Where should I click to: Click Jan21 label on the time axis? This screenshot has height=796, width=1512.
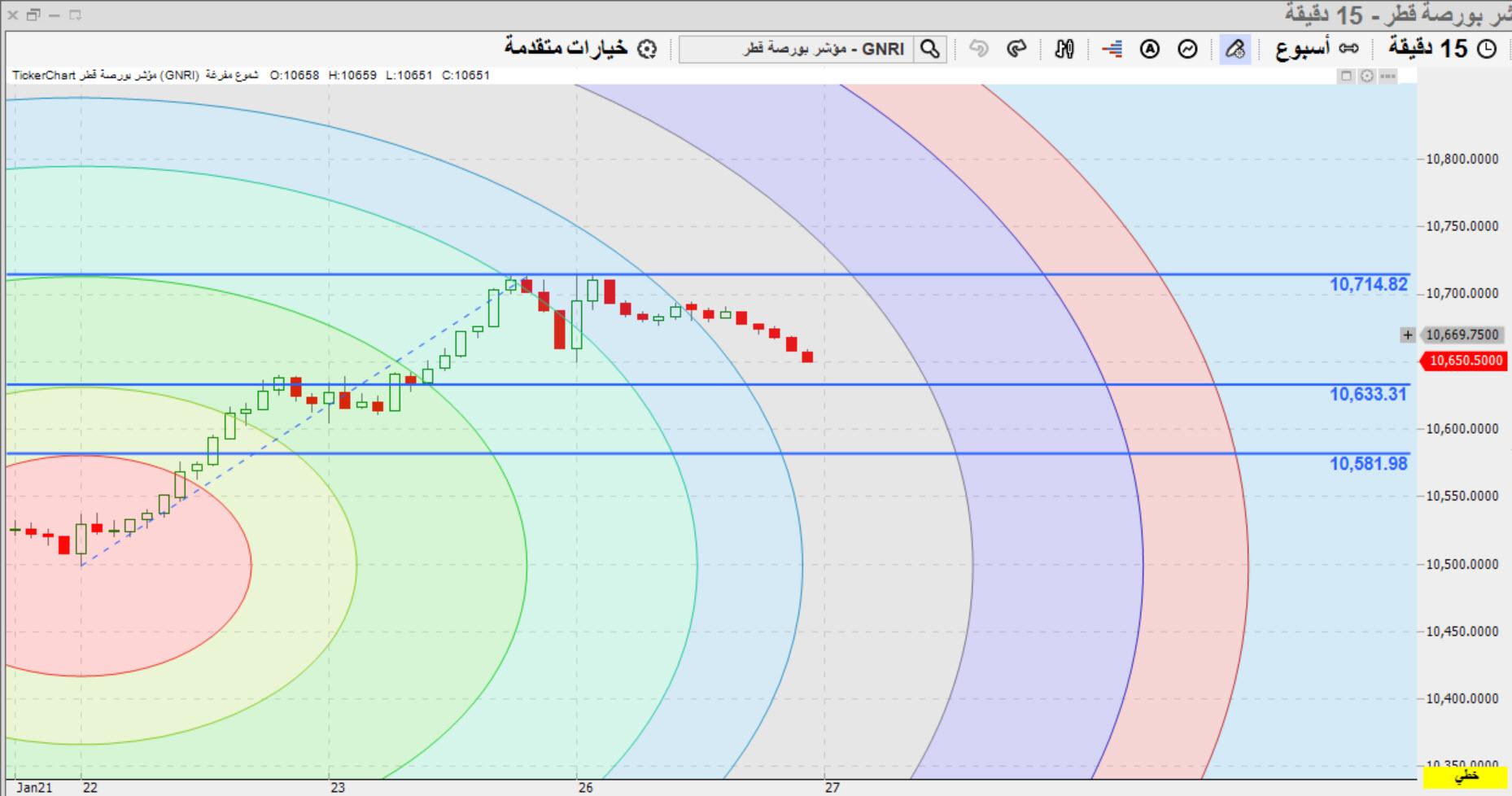(x=35, y=787)
